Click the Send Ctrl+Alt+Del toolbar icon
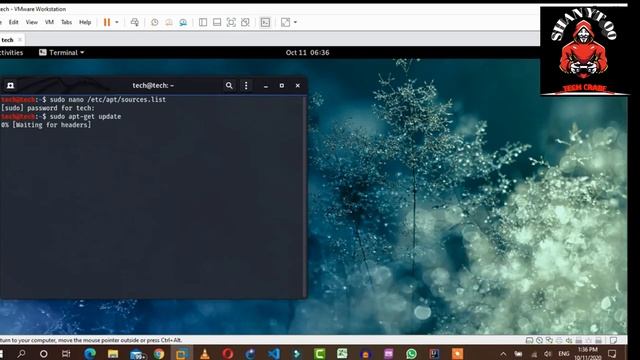Image resolution: width=640 pixels, height=360 pixels. click(134, 22)
